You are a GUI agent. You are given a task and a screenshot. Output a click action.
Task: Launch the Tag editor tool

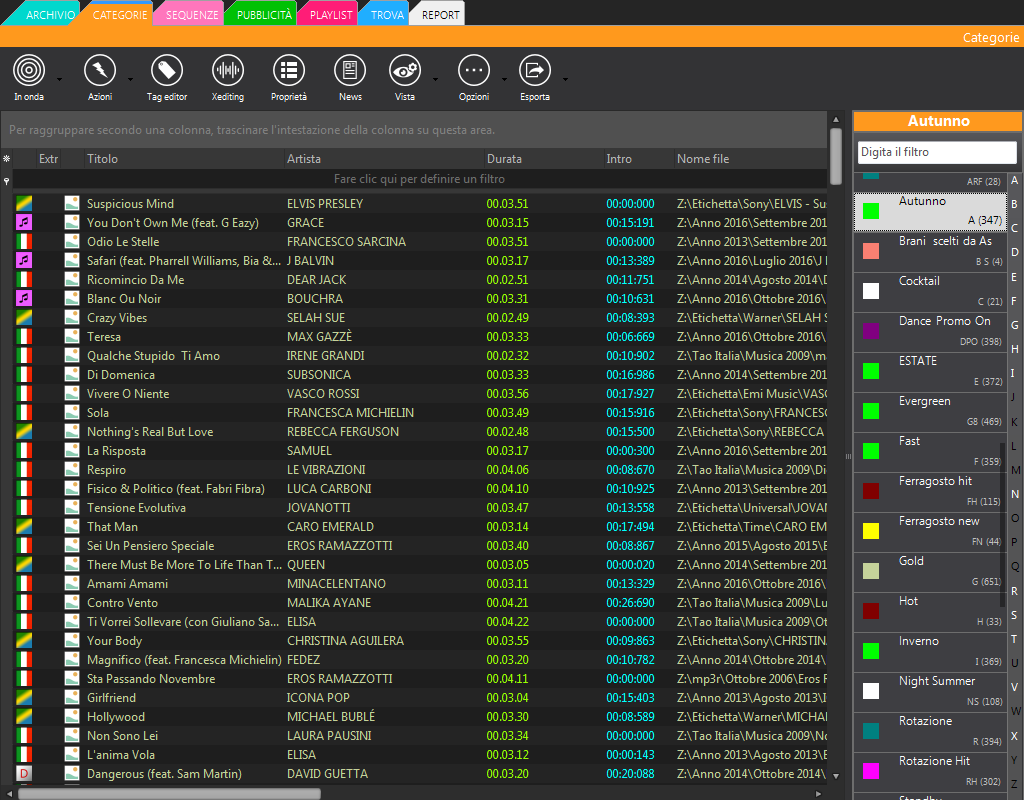coord(167,71)
